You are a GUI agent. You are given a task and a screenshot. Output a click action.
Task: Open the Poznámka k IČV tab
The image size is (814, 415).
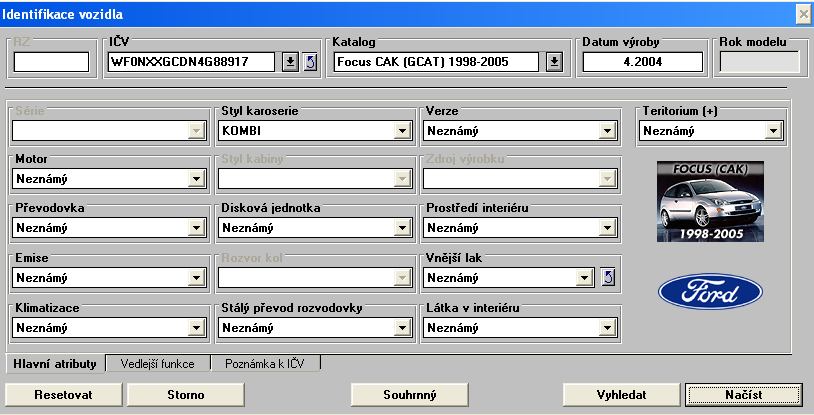click(264, 364)
